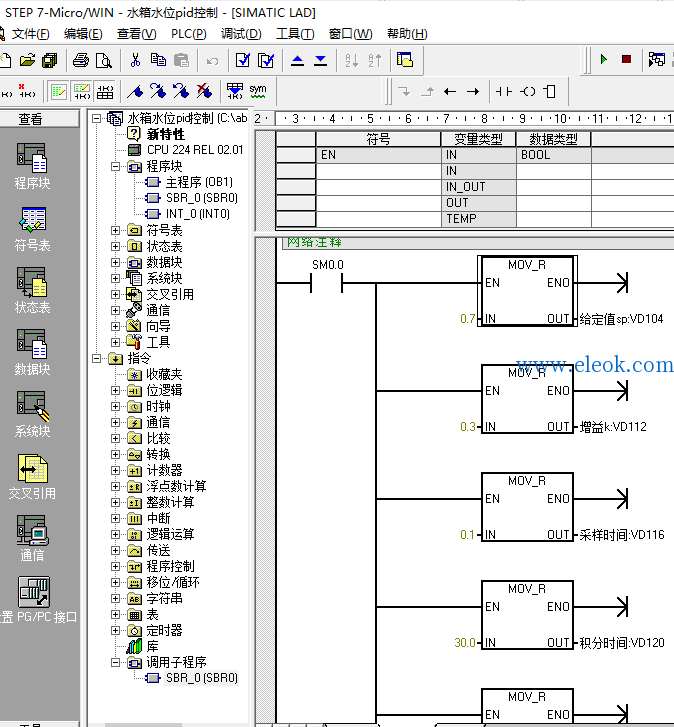Open the 工具(T) menu

pos(295,34)
